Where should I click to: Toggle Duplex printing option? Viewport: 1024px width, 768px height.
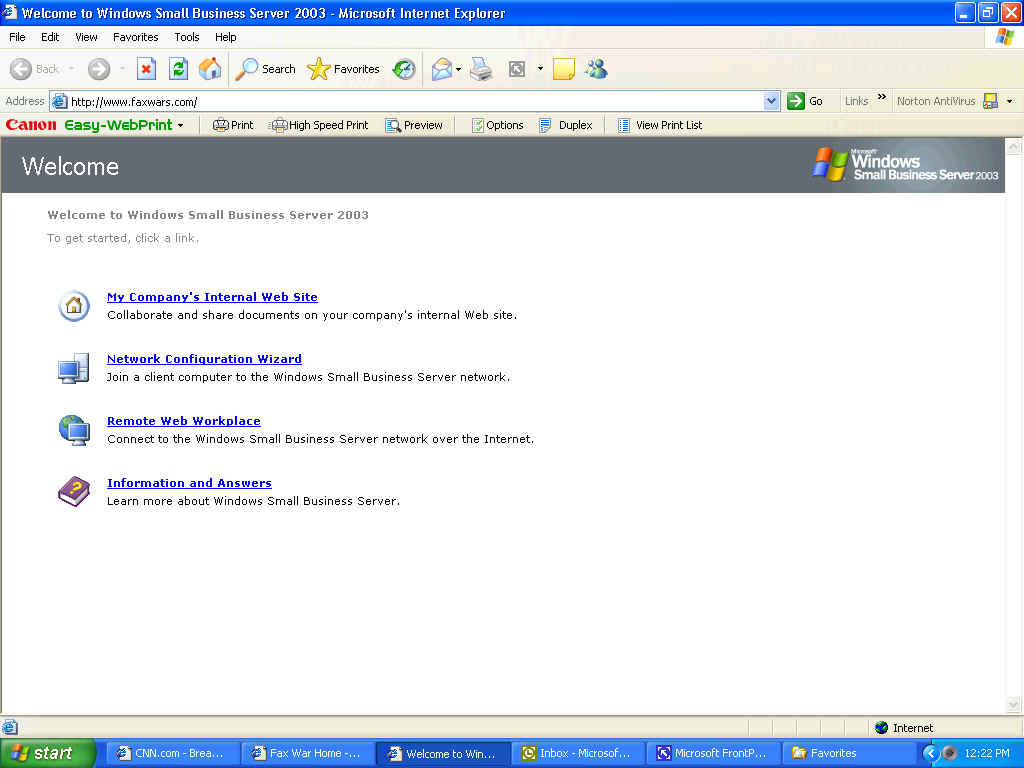point(566,125)
